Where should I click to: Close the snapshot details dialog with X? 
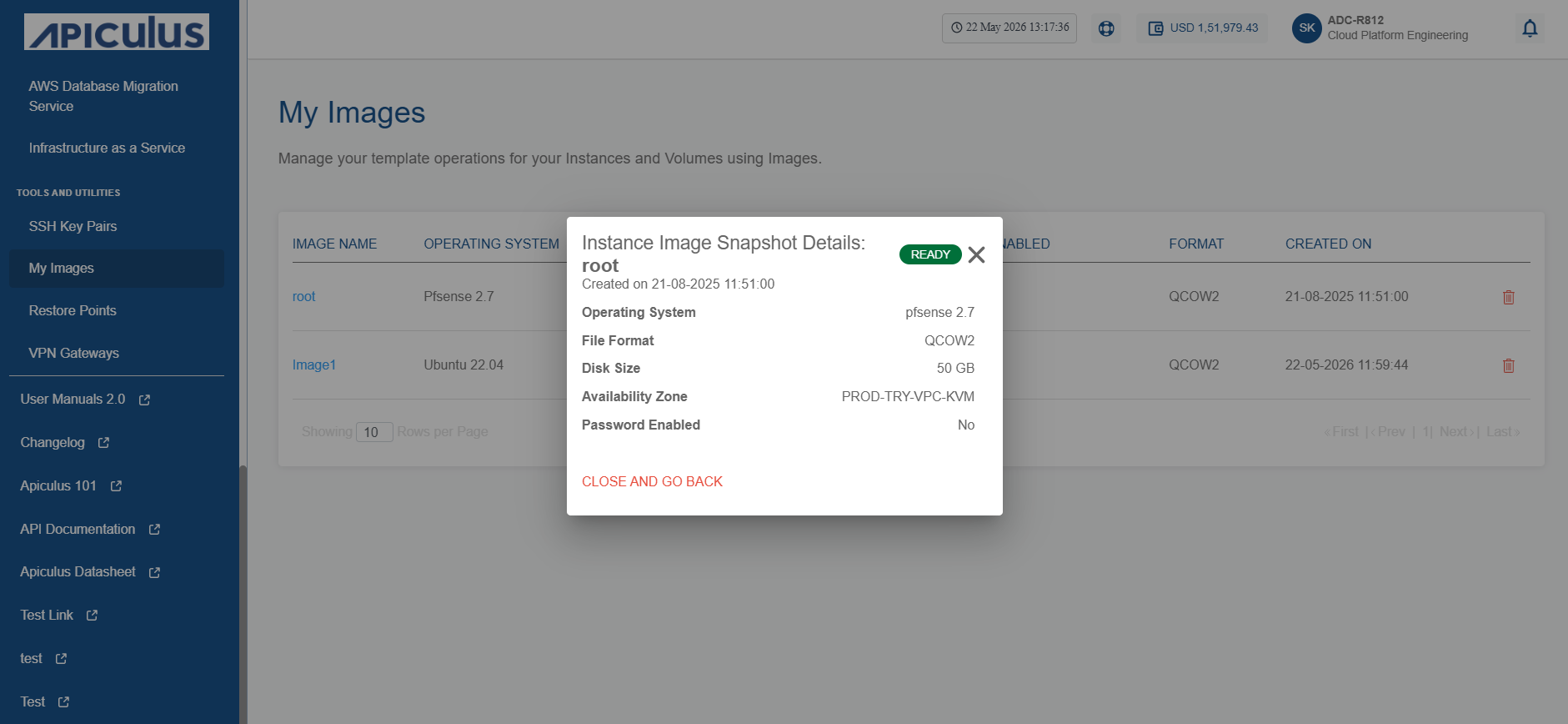pyautogui.click(x=976, y=254)
